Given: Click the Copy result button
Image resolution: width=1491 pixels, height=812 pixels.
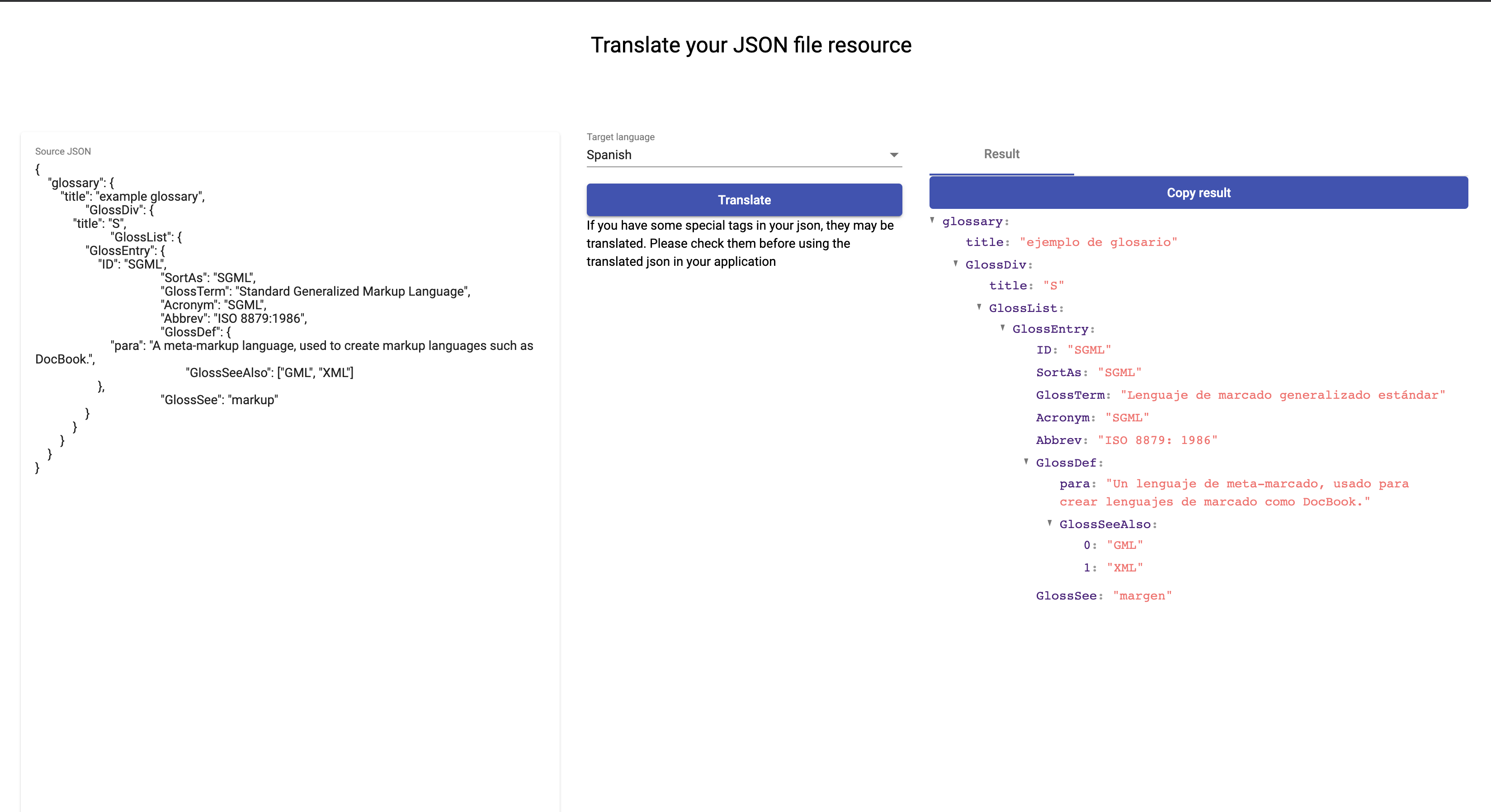Looking at the screenshot, I should tap(1198, 193).
